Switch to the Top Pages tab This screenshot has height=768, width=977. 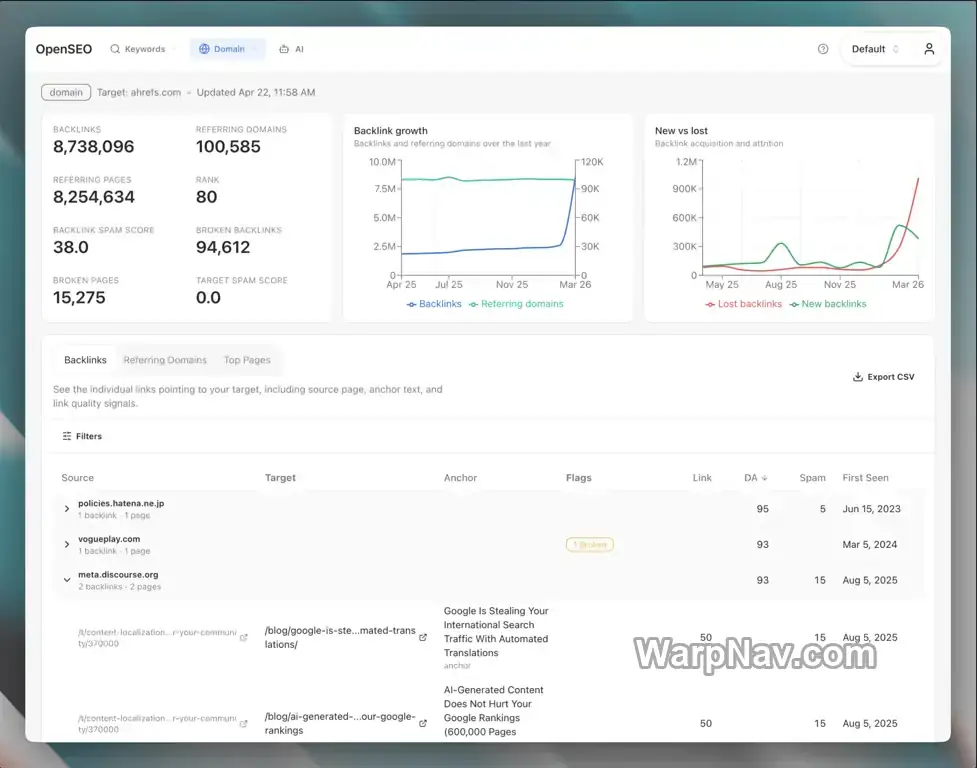tap(247, 360)
